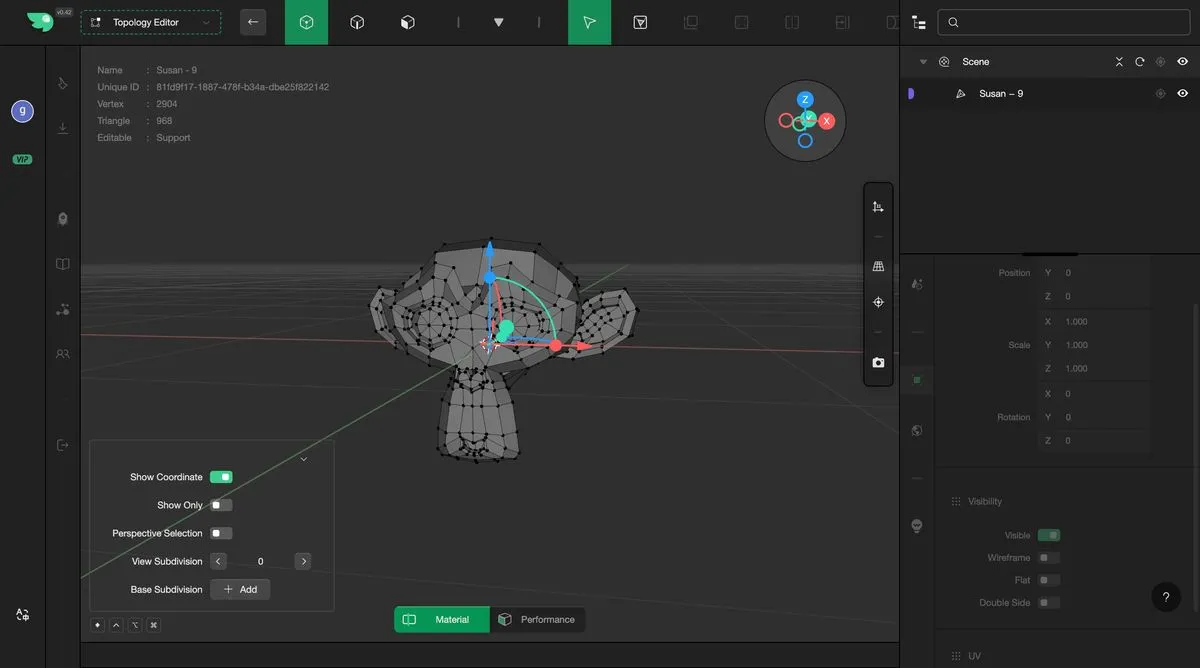Enable the Perspective Selection toggle
The image size is (1200, 668).
(221, 533)
